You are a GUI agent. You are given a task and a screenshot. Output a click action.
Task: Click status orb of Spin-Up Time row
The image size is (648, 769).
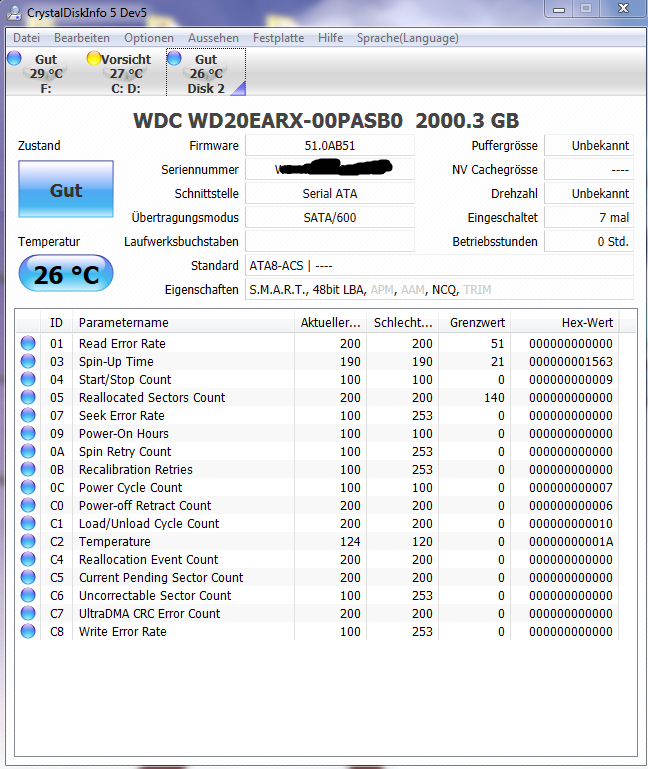[28, 361]
